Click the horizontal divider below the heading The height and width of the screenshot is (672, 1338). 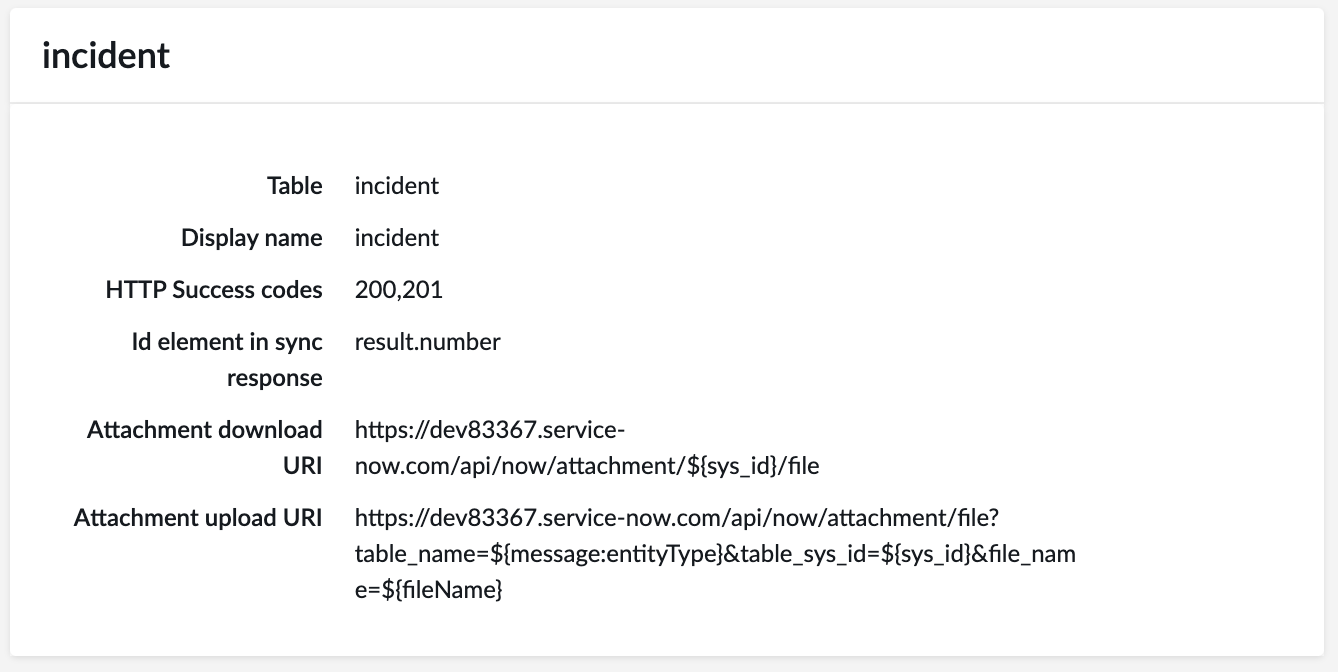tap(668, 102)
